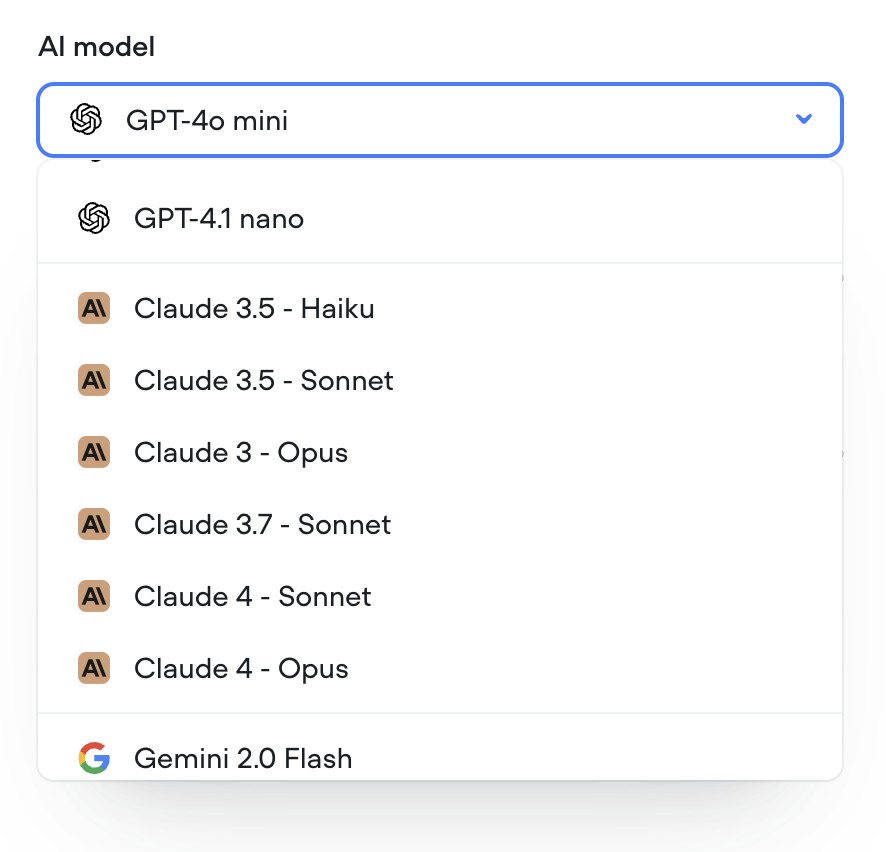886x852 pixels.
Task: Click the AI model label
Action: [96, 46]
